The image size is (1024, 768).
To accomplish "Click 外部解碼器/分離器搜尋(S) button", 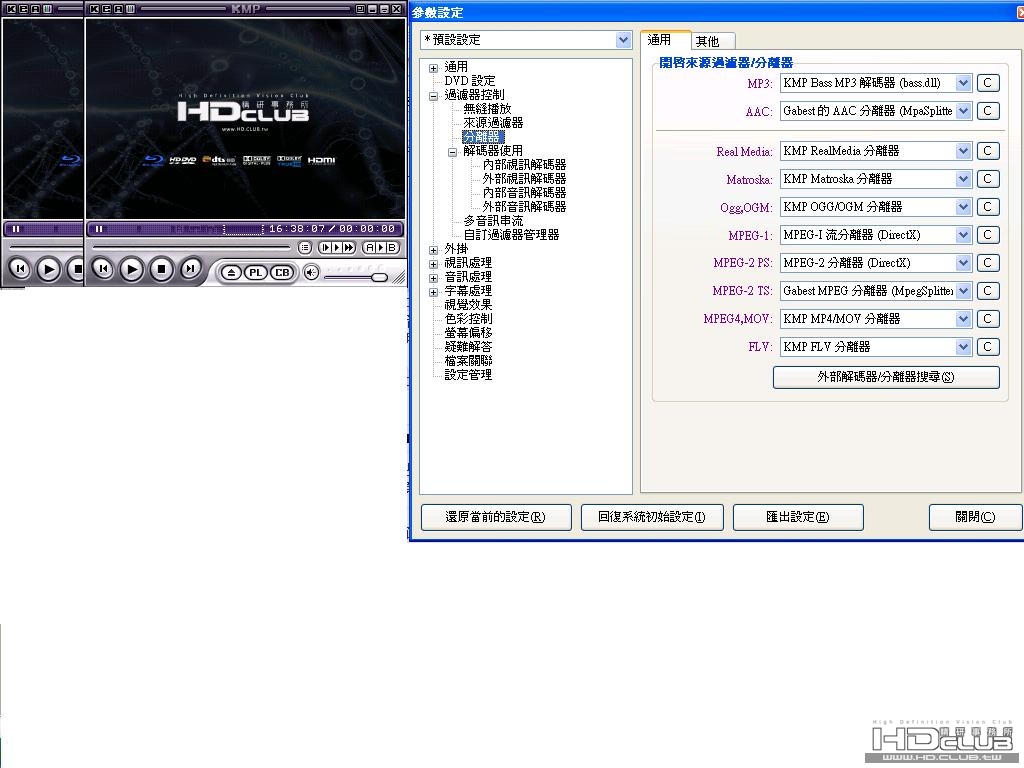I will tap(886, 377).
